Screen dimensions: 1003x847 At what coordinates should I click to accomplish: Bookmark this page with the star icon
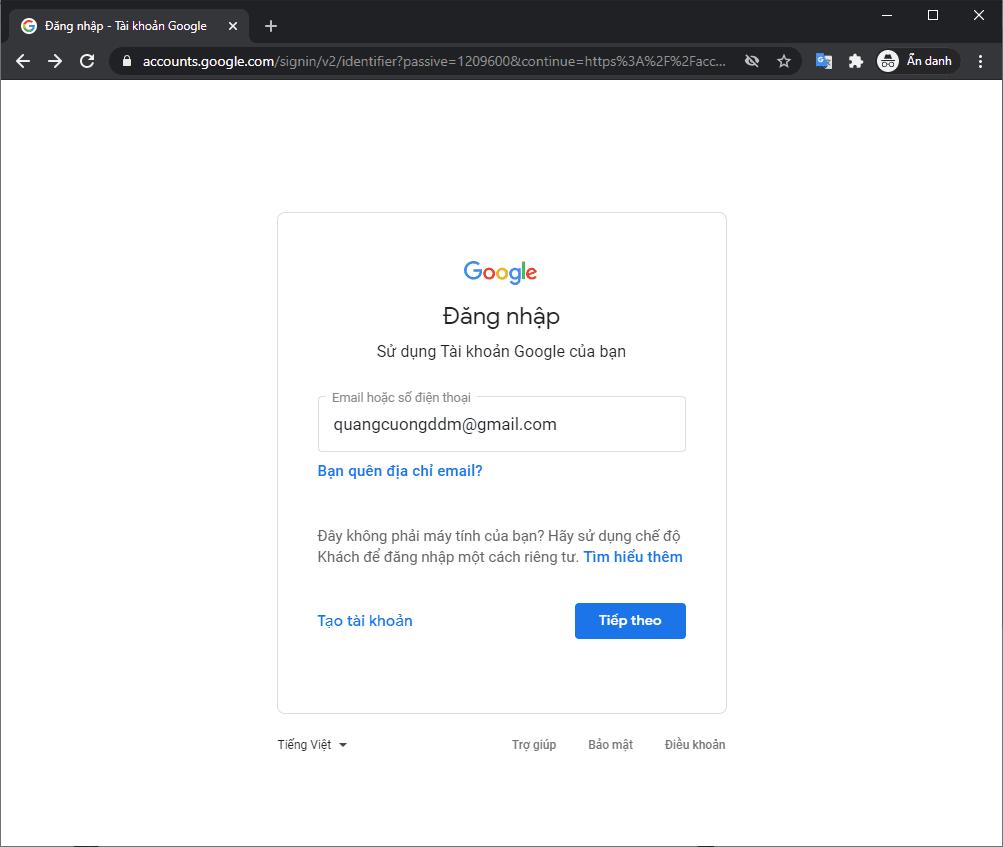point(784,61)
